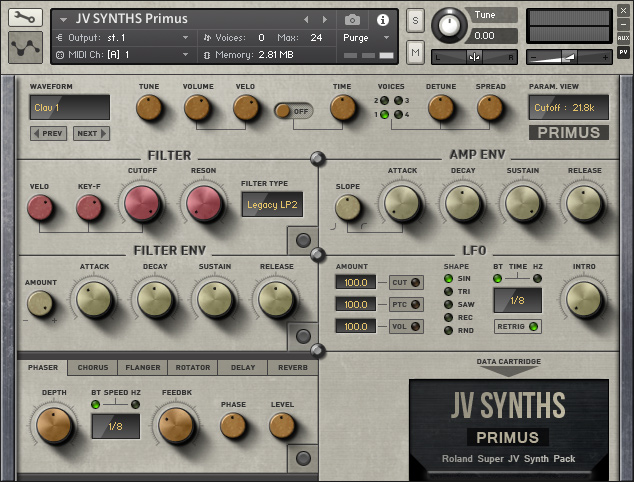Image resolution: width=634 pixels, height=482 pixels.
Task: Click the JV SYNTHS data cartridge
Action: (509, 429)
